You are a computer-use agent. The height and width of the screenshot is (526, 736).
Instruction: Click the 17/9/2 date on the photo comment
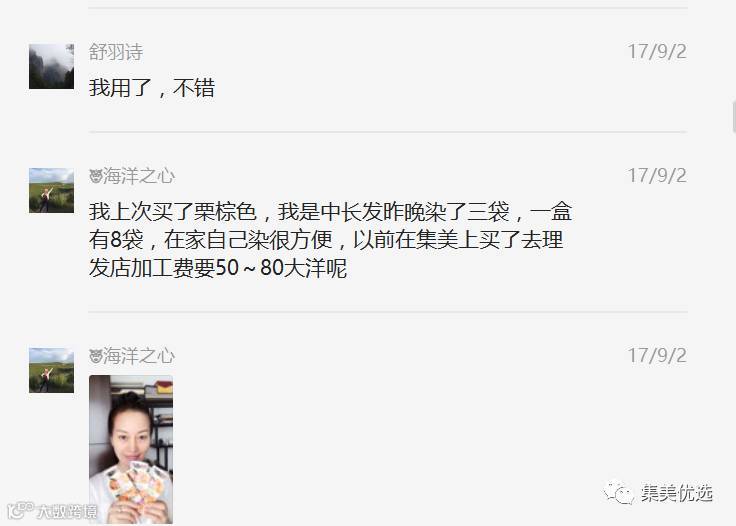click(x=657, y=356)
